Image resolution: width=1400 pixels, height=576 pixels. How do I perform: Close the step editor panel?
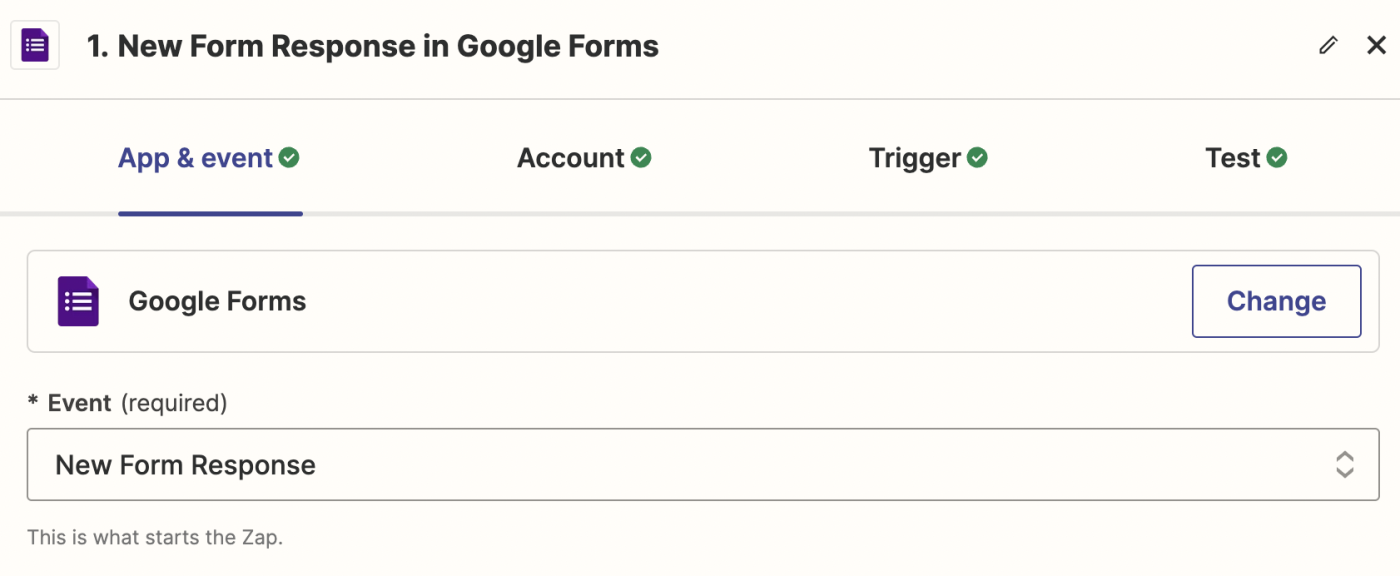(x=1376, y=45)
